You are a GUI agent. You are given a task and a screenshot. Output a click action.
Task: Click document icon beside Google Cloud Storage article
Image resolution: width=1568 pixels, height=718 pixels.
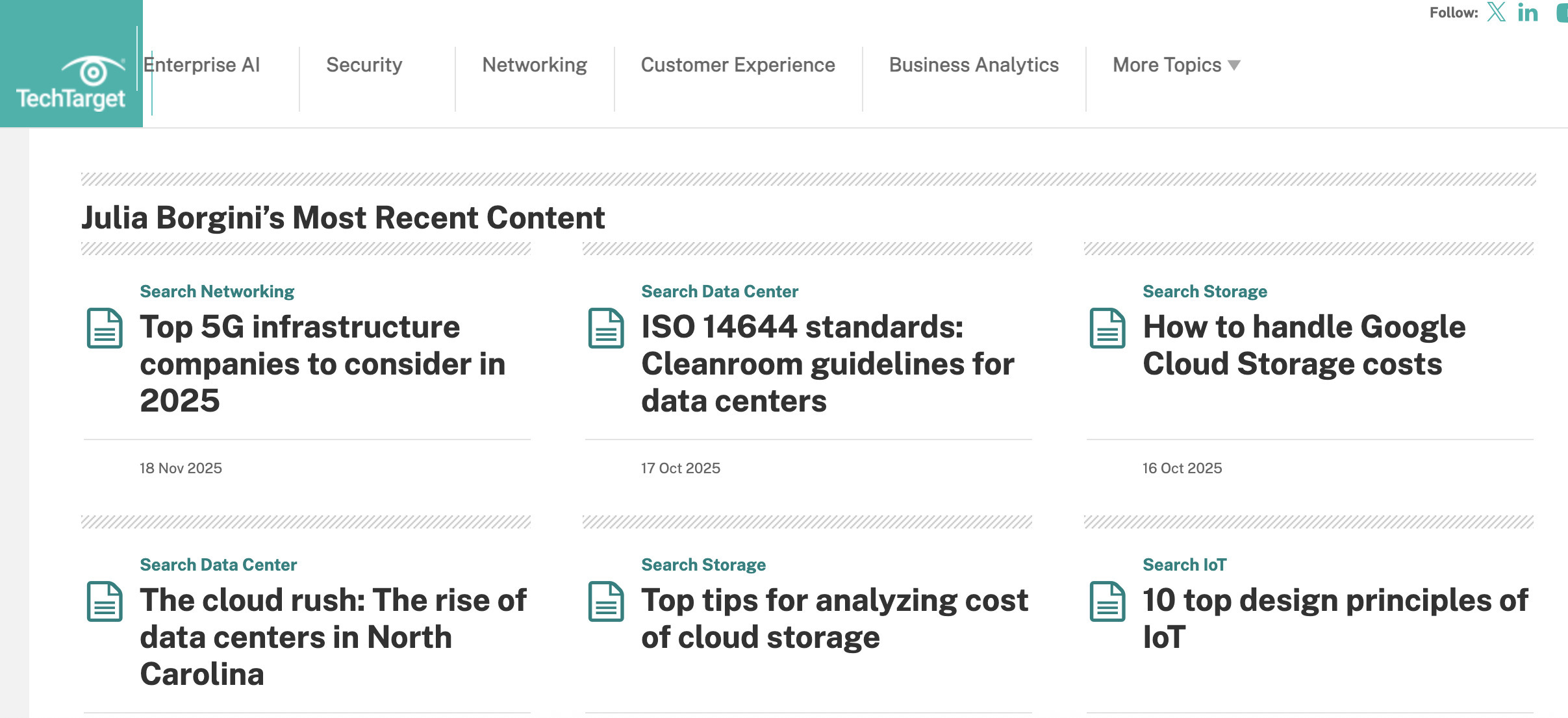click(1107, 328)
